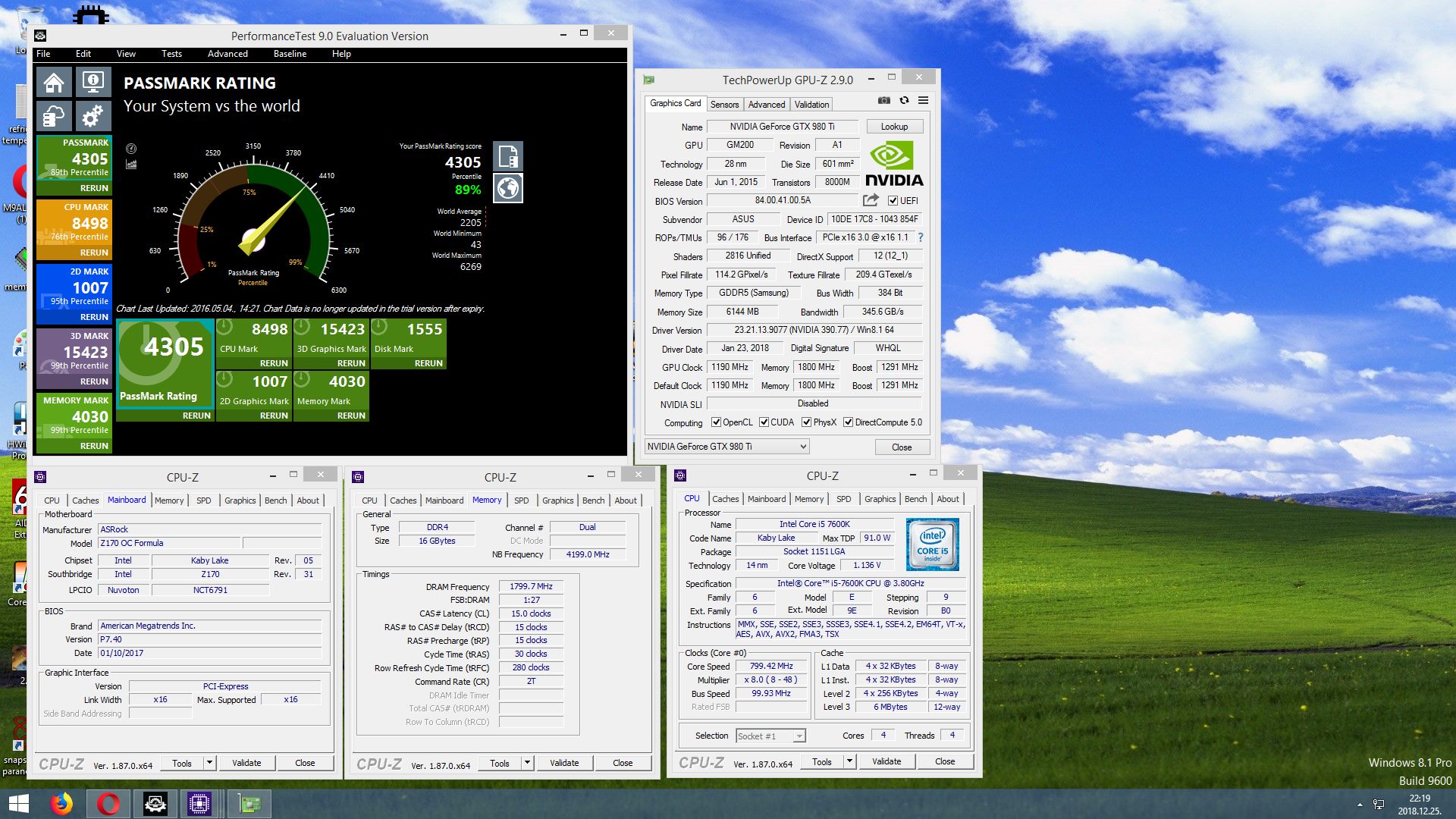
Task: Expand Tools arrow in Memory CPU-Z window
Action: coord(528,763)
